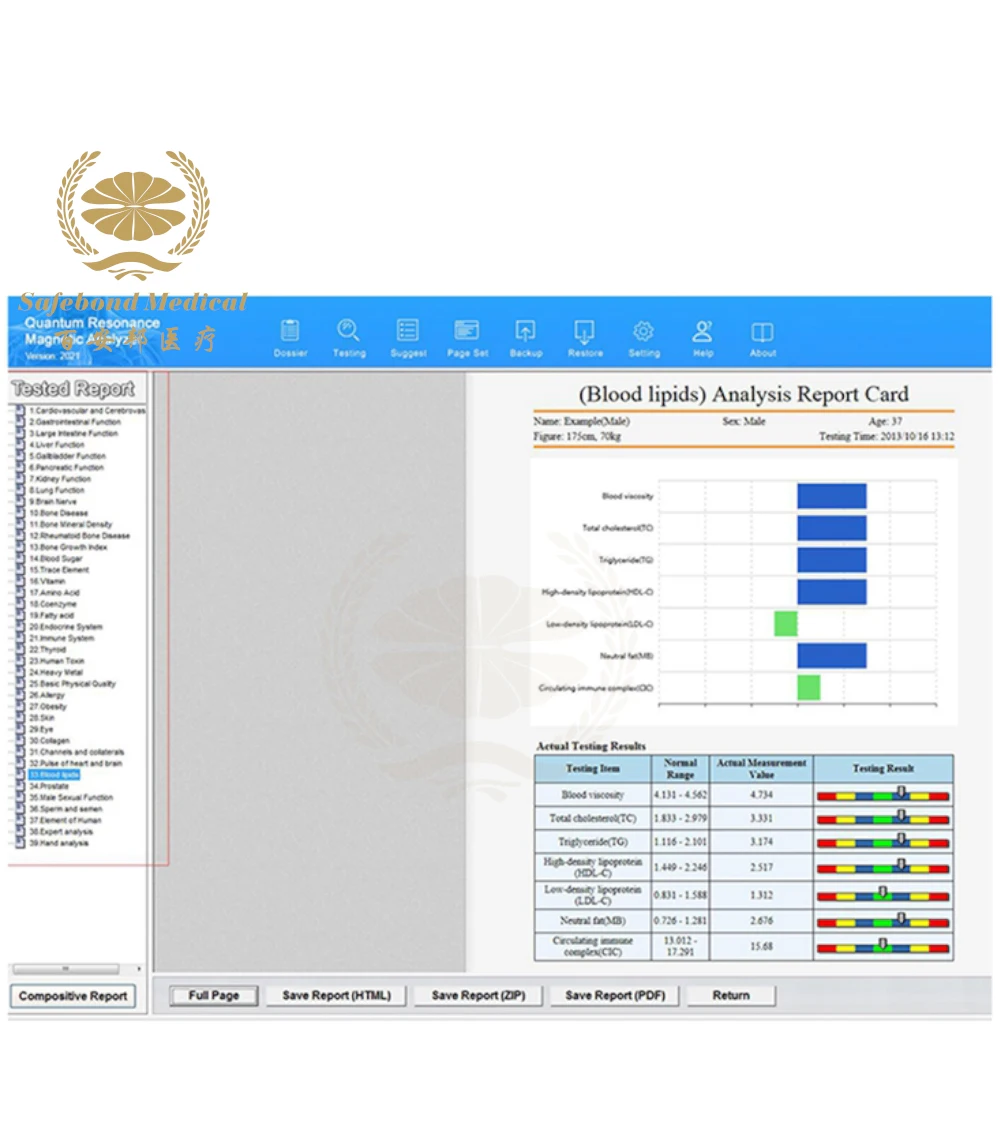Select 5.Gallbladder Function report
The image size is (1000, 1121).
(67, 456)
